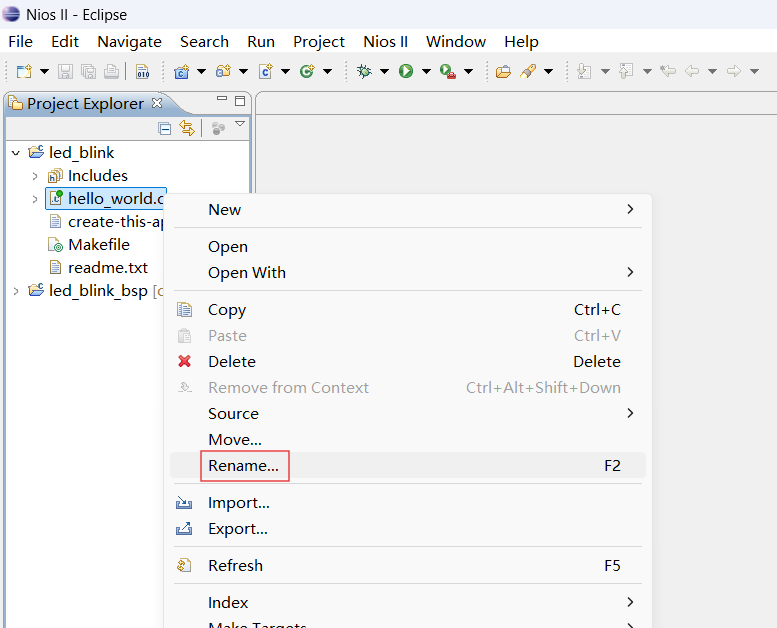Open the Run configurations dropdown arrow
Viewport: 777px width, 628px height.
pyautogui.click(x=426, y=71)
